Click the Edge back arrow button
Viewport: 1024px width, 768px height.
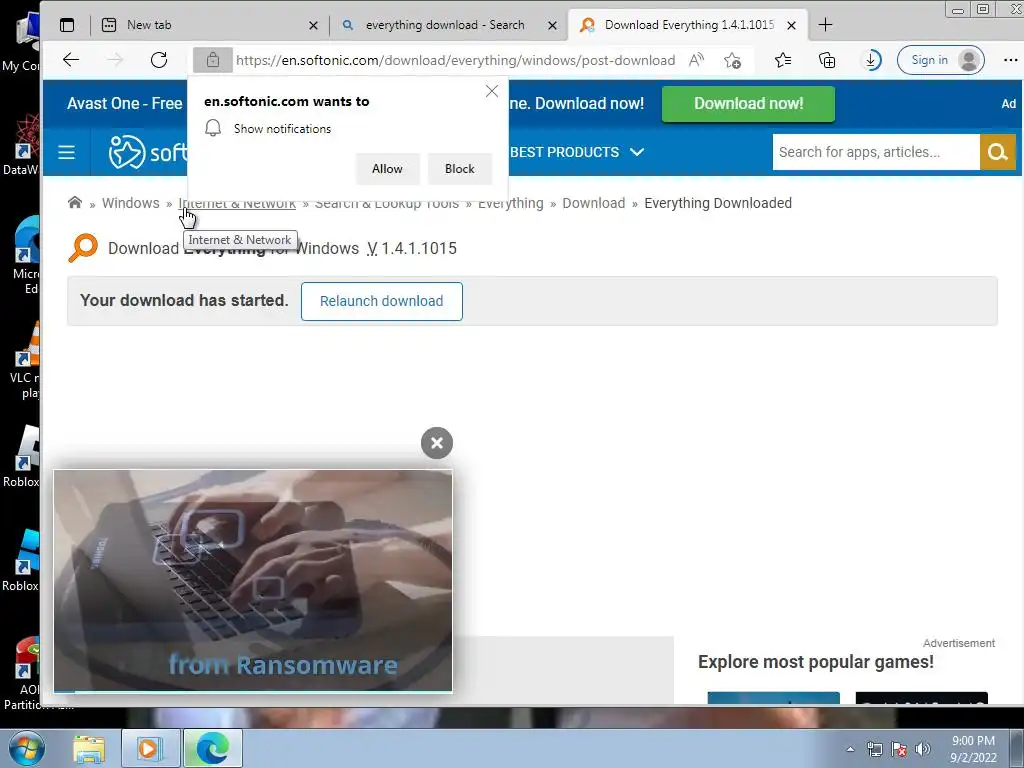tap(71, 60)
